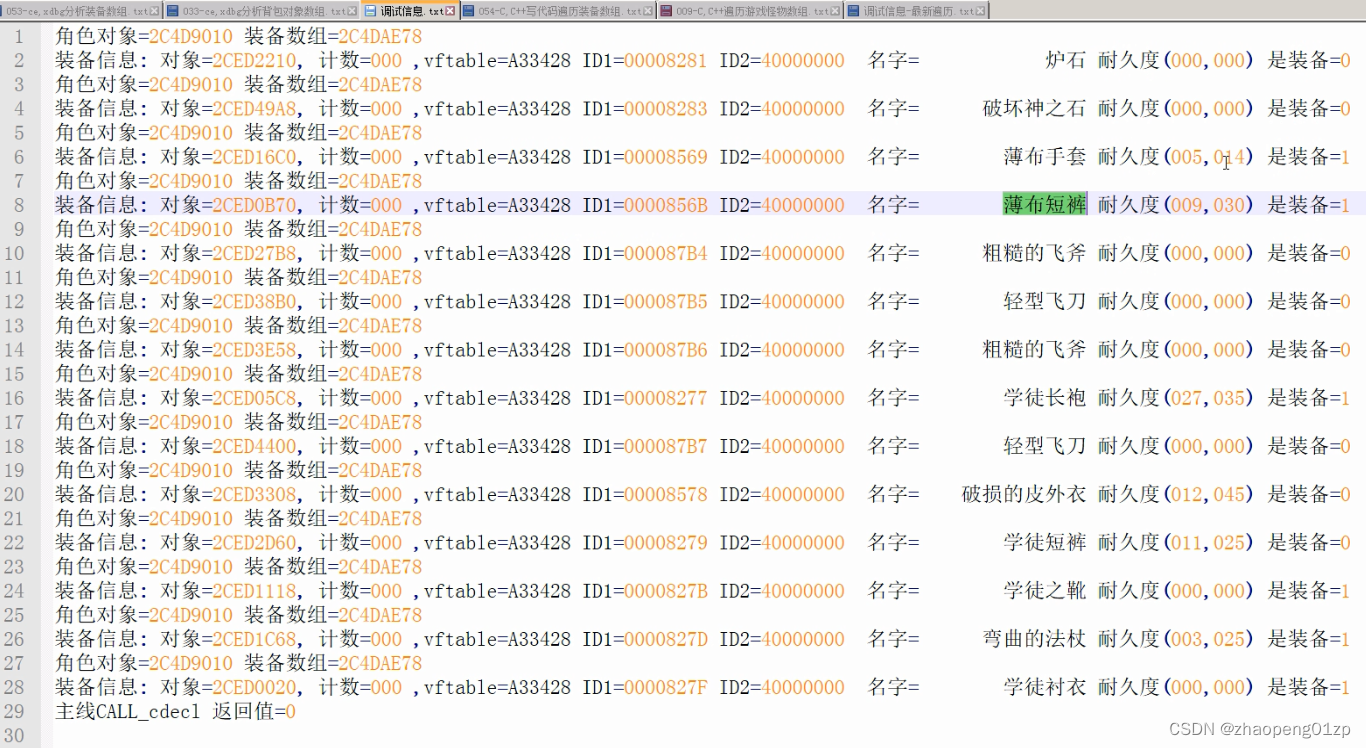Image resolution: width=1366 pixels, height=748 pixels.
Task: Click ID1 value 00008277
Action: point(665,398)
